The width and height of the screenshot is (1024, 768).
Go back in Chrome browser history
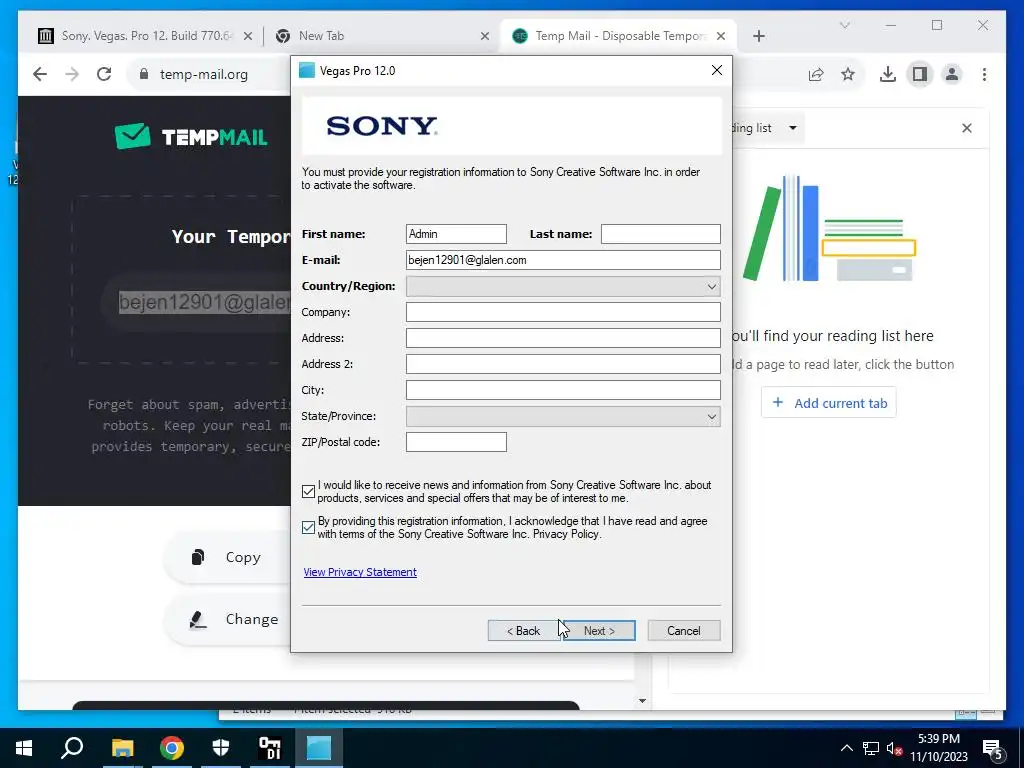pos(40,74)
